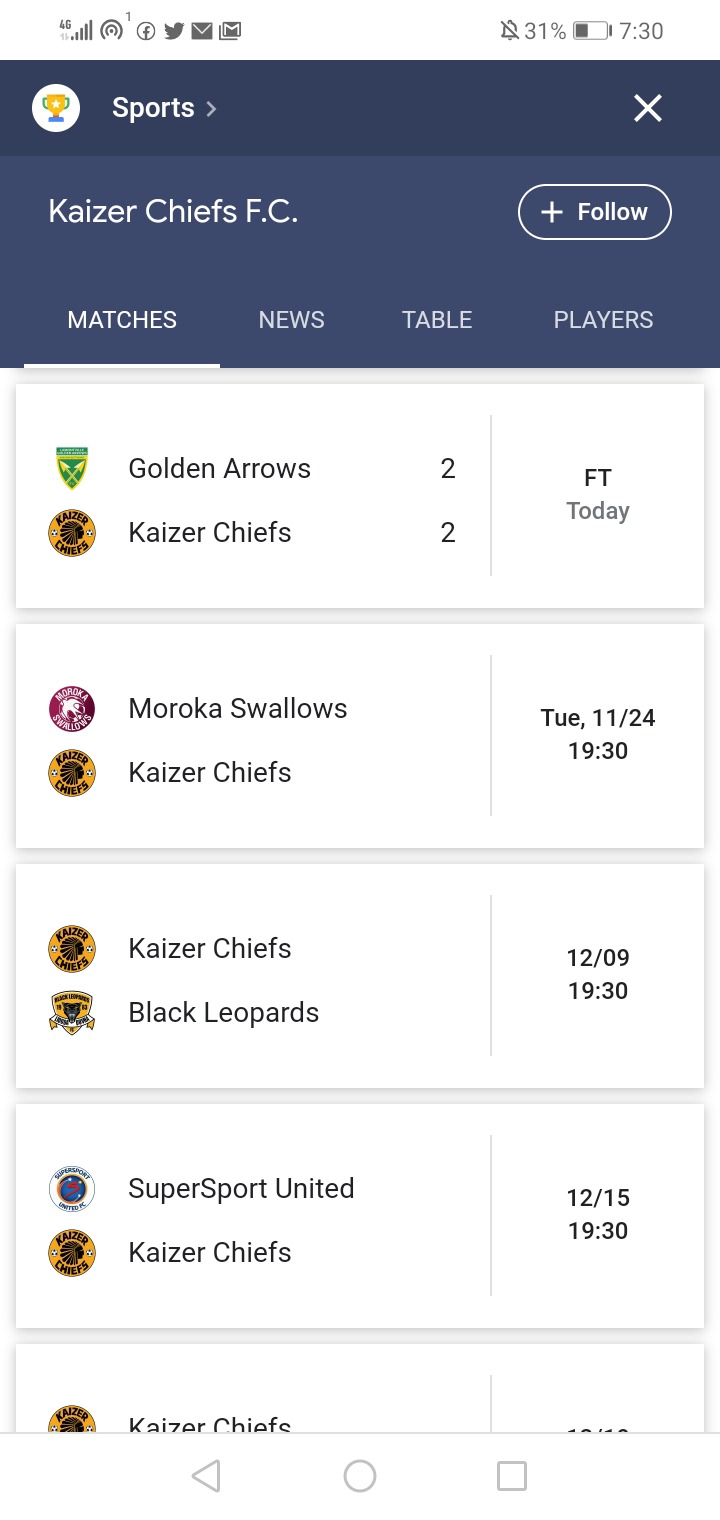
Task: Open the TABLE tab
Action: pyautogui.click(x=437, y=320)
